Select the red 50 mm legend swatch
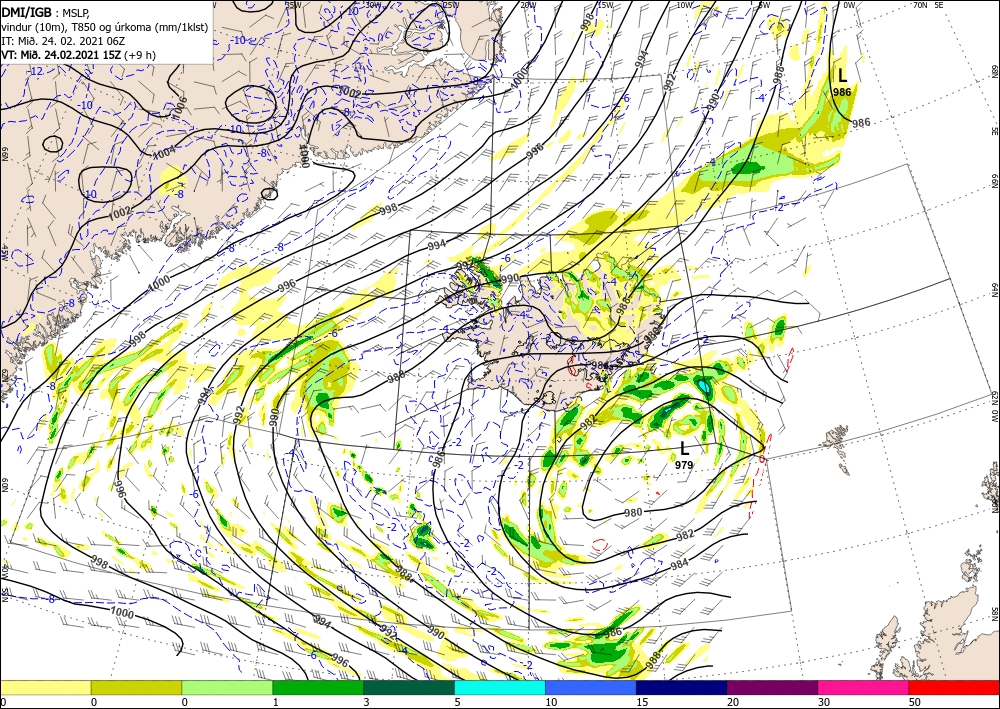The width and height of the screenshot is (1000, 709). pyautogui.click(x=954, y=687)
